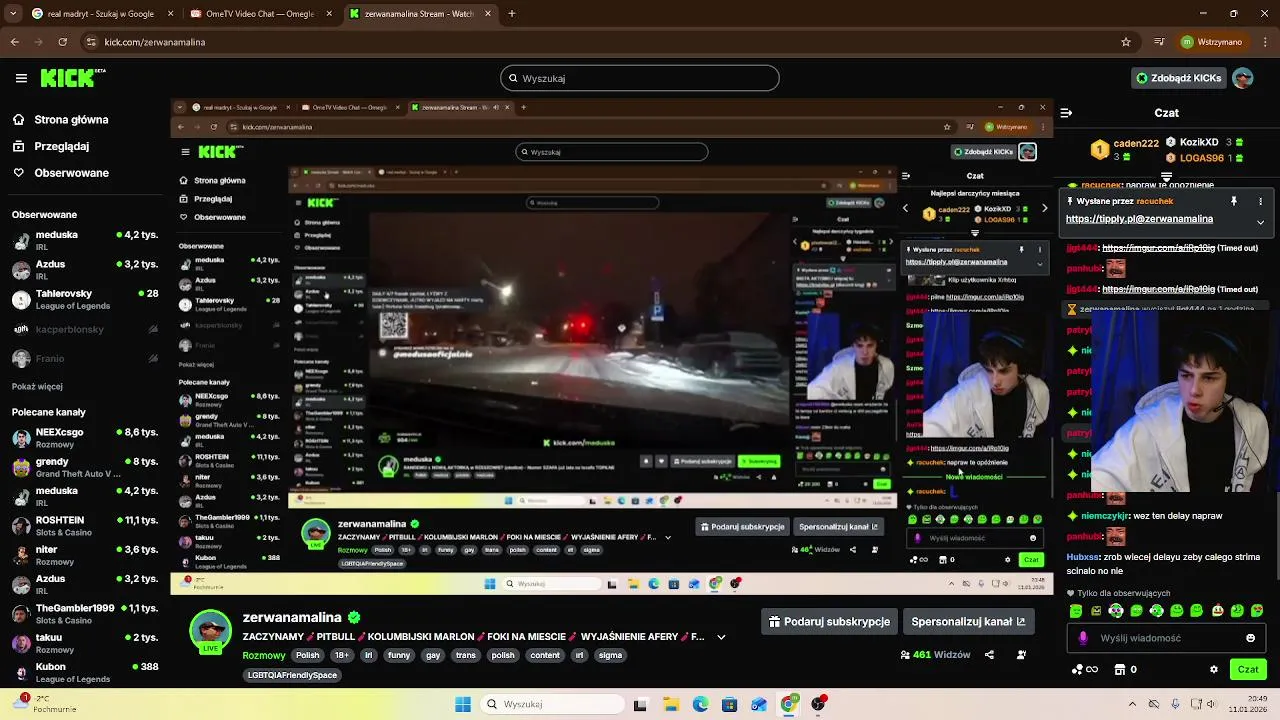Expand the pinned message chevron

tap(1260, 223)
